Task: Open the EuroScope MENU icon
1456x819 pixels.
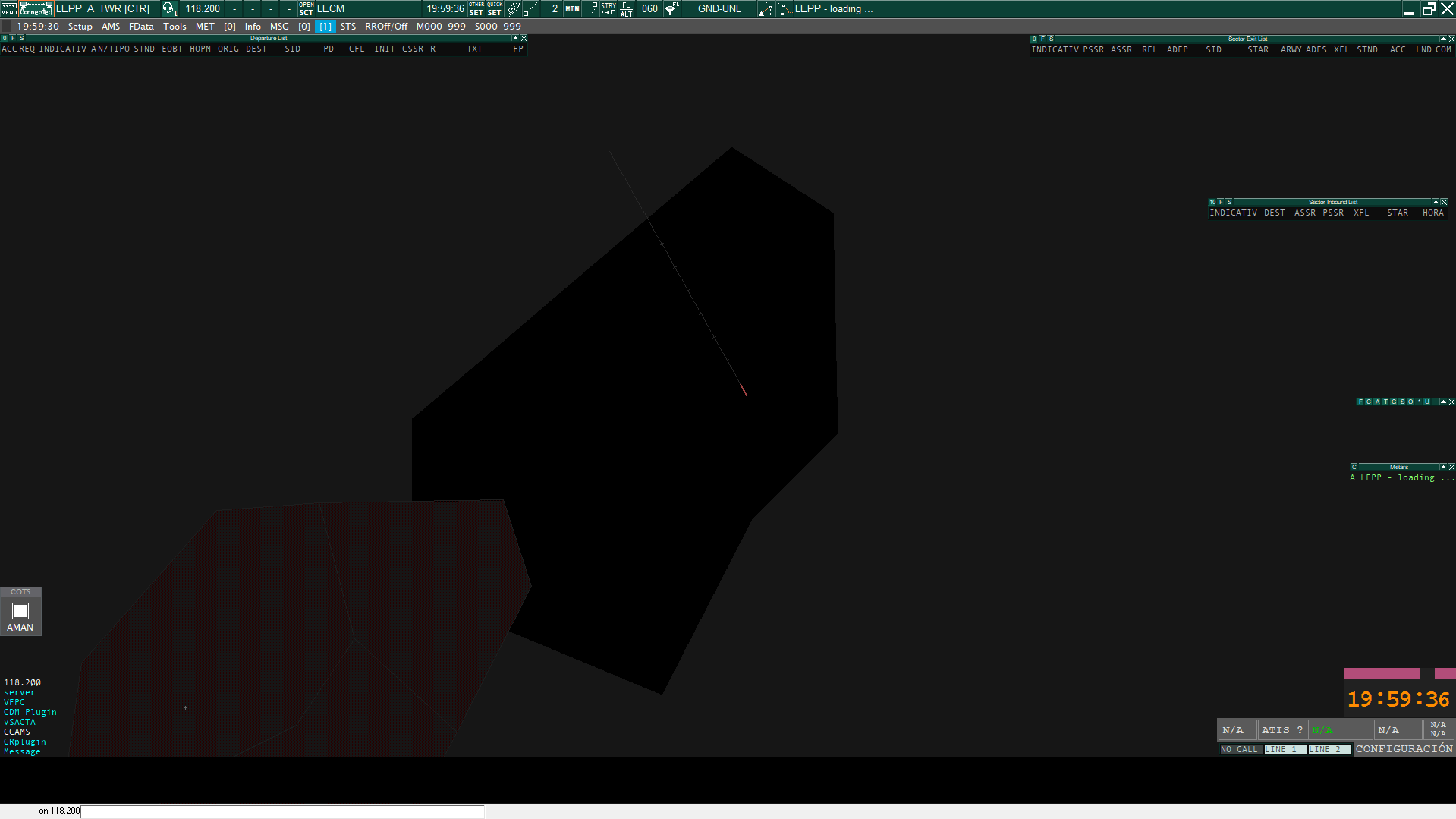Action: coord(8,8)
